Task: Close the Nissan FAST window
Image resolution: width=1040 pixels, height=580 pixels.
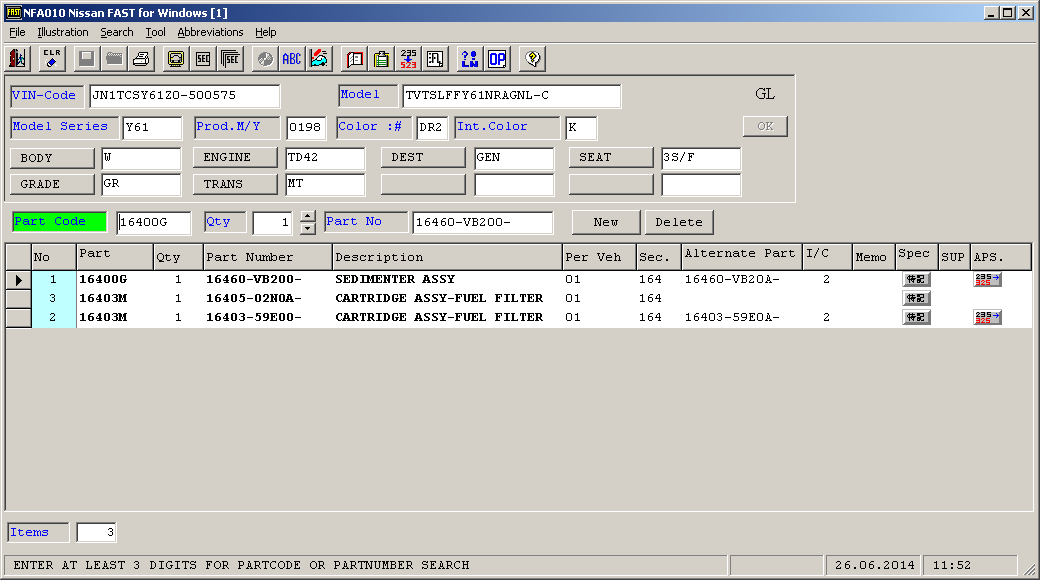Action: coord(1025,13)
